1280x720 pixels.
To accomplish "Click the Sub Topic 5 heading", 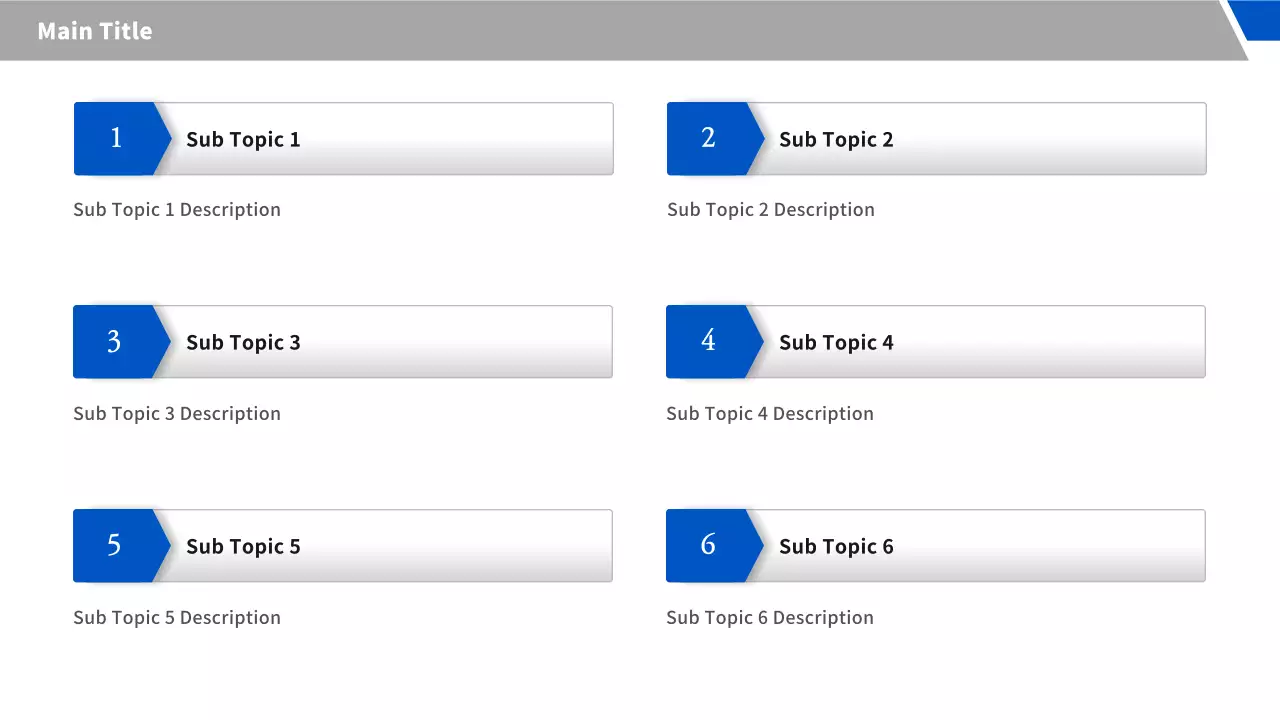I will click(x=243, y=547).
